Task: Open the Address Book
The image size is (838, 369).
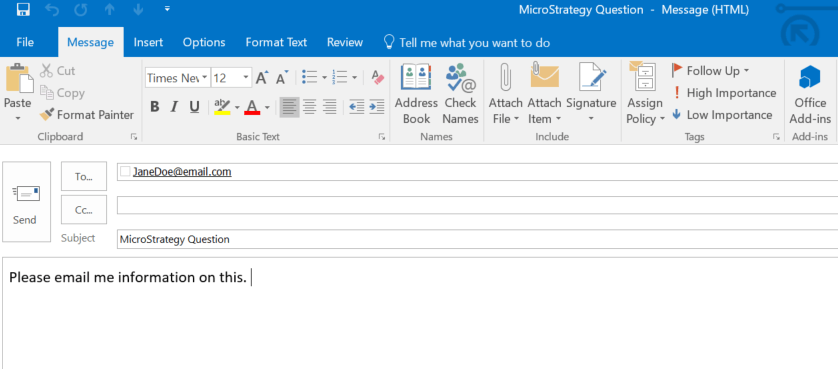Action: [x=416, y=94]
